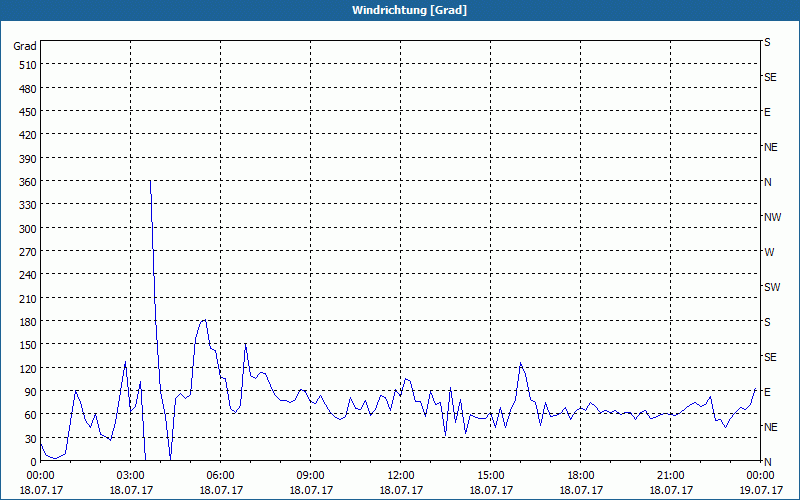Click the W compass label on right axis
The image size is (800, 500).
[769, 252]
